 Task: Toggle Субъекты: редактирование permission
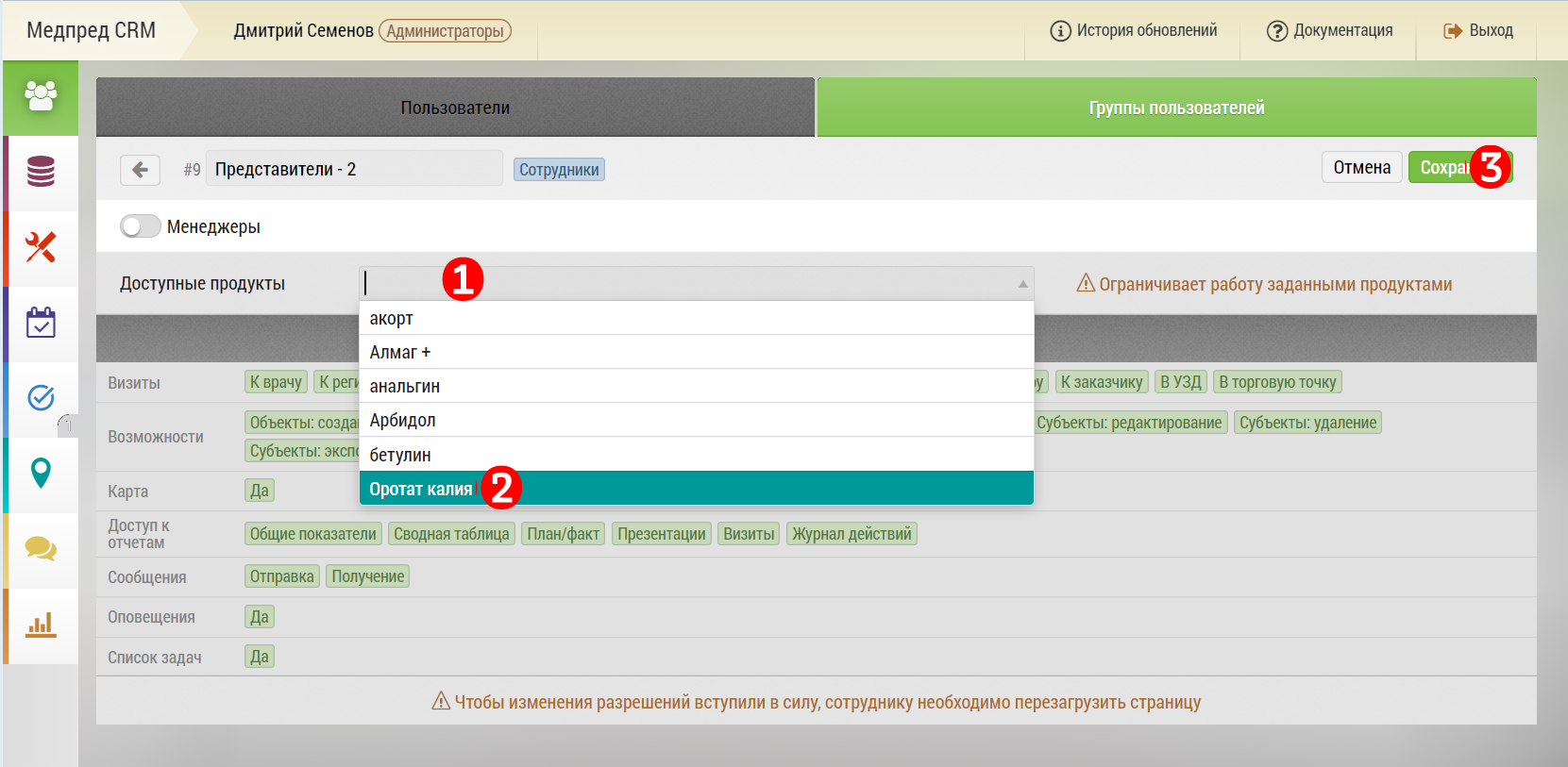pyautogui.click(x=1129, y=423)
